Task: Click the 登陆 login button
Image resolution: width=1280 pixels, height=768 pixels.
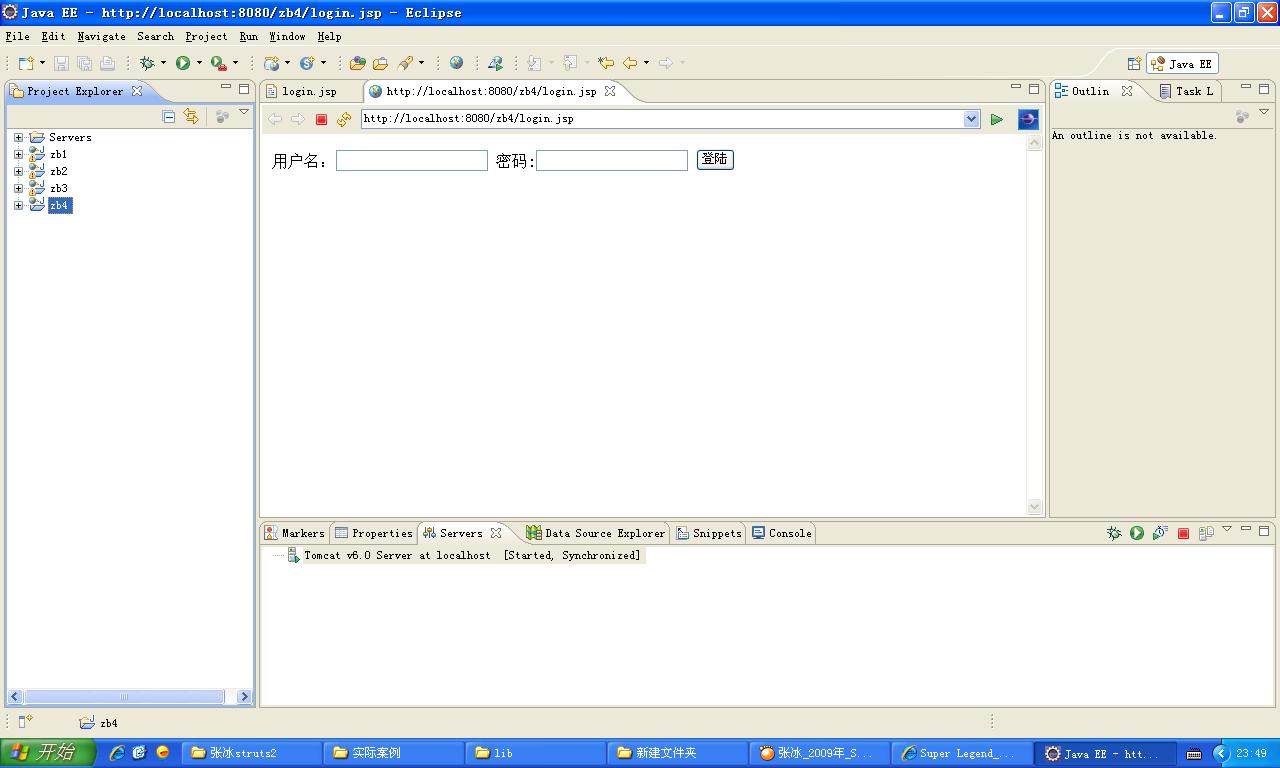Action: coord(715,160)
